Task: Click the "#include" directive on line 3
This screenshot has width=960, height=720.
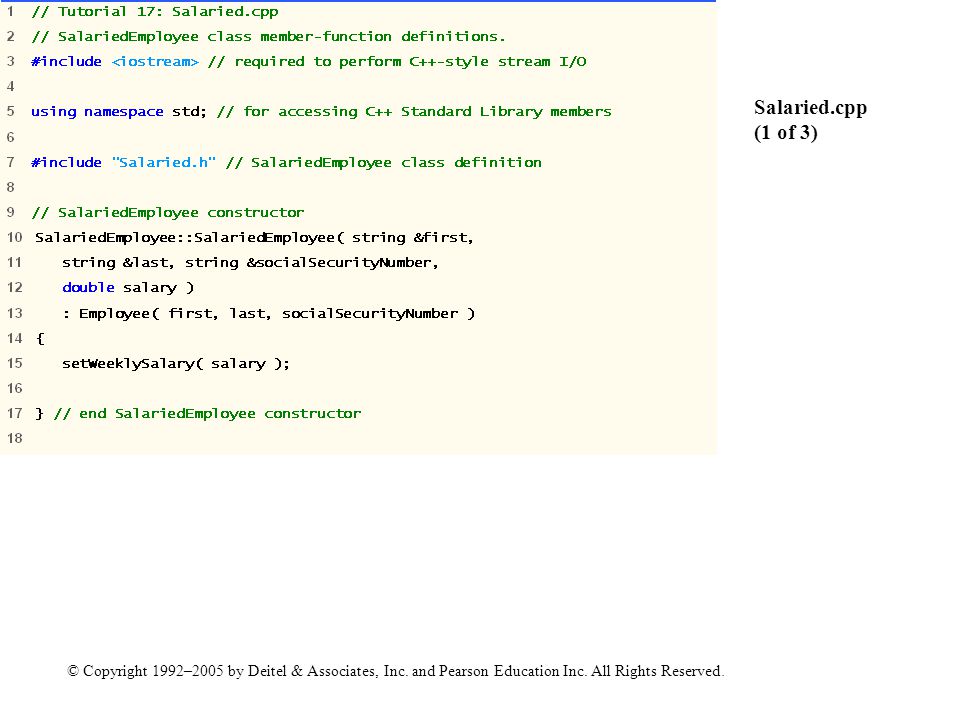Action: (67, 62)
